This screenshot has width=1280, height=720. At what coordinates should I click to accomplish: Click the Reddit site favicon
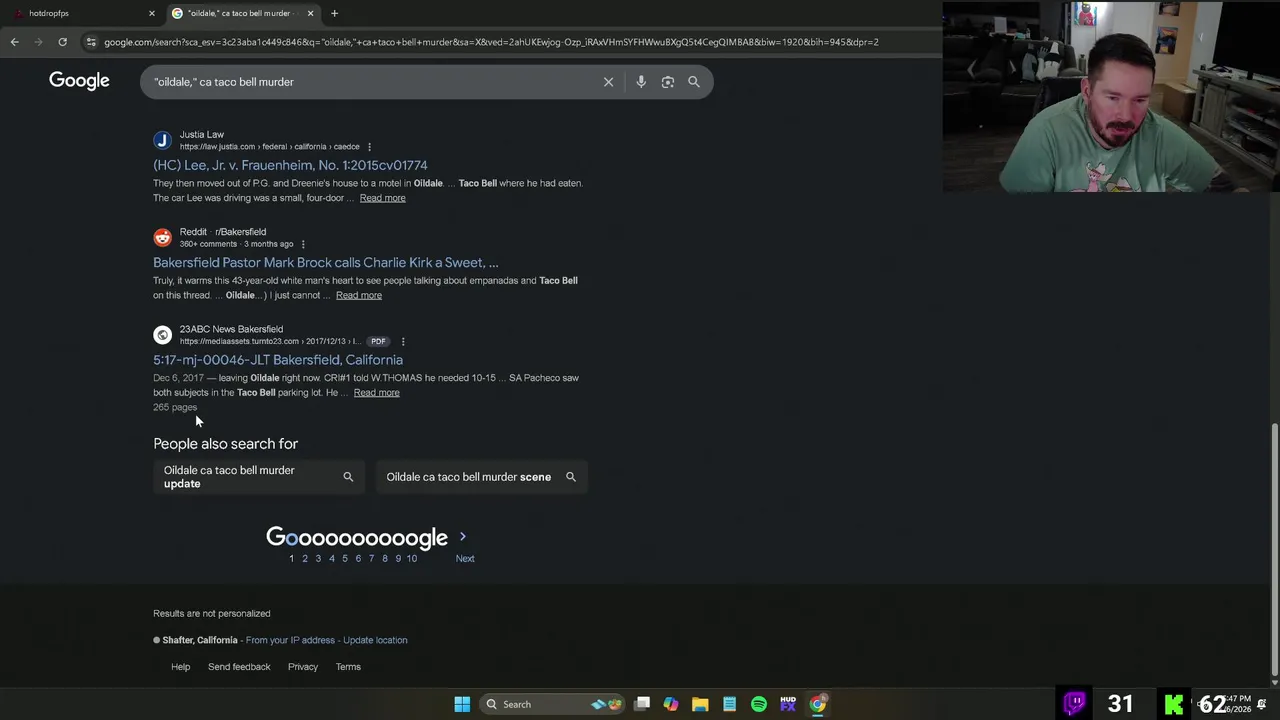click(162, 237)
